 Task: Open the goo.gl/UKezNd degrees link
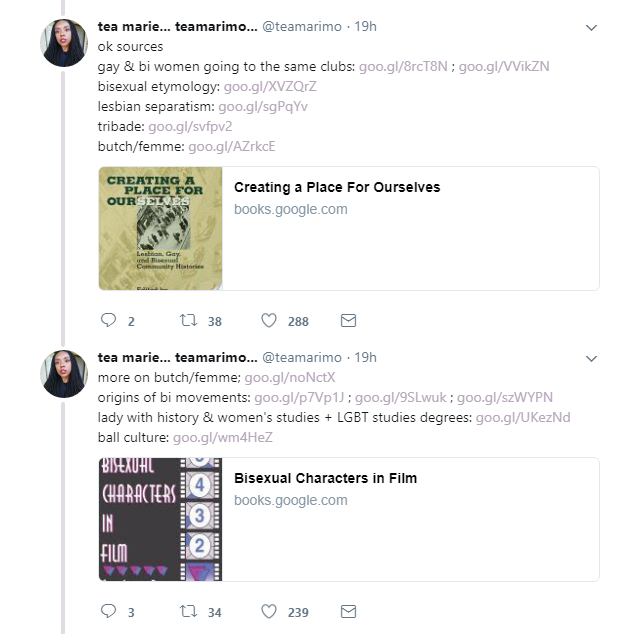[x=522, y=417]
